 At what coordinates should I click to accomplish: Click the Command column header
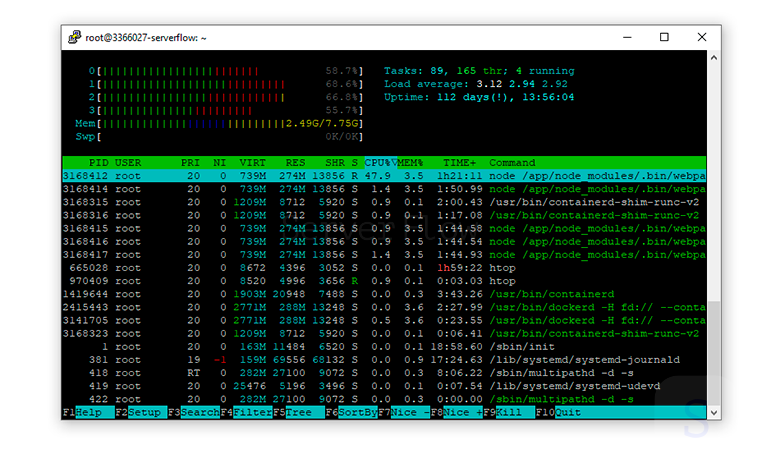pos(512,163)
